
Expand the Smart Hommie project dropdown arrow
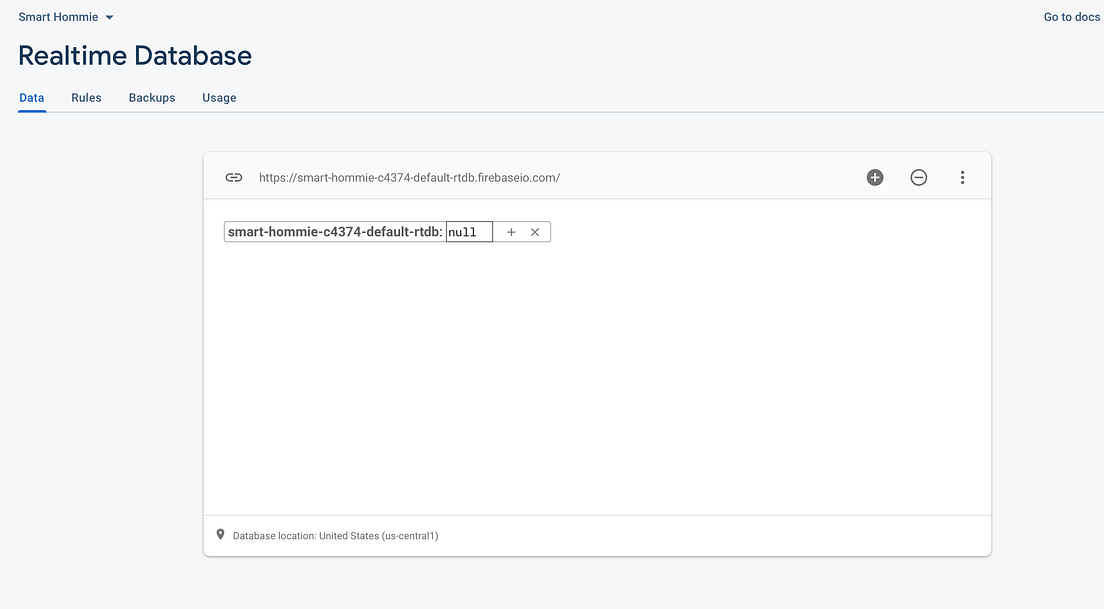tap(109, 16)
